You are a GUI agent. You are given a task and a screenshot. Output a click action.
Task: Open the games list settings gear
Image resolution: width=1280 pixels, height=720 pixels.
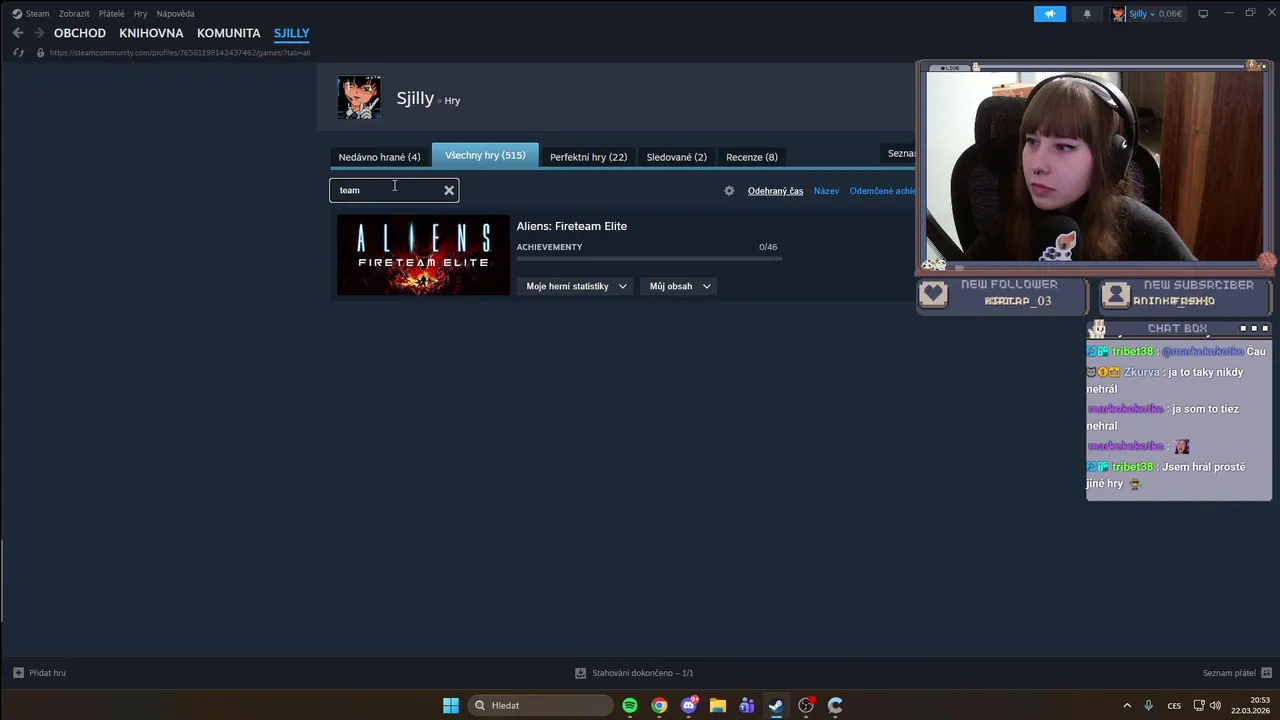click(x=729, y=191)
